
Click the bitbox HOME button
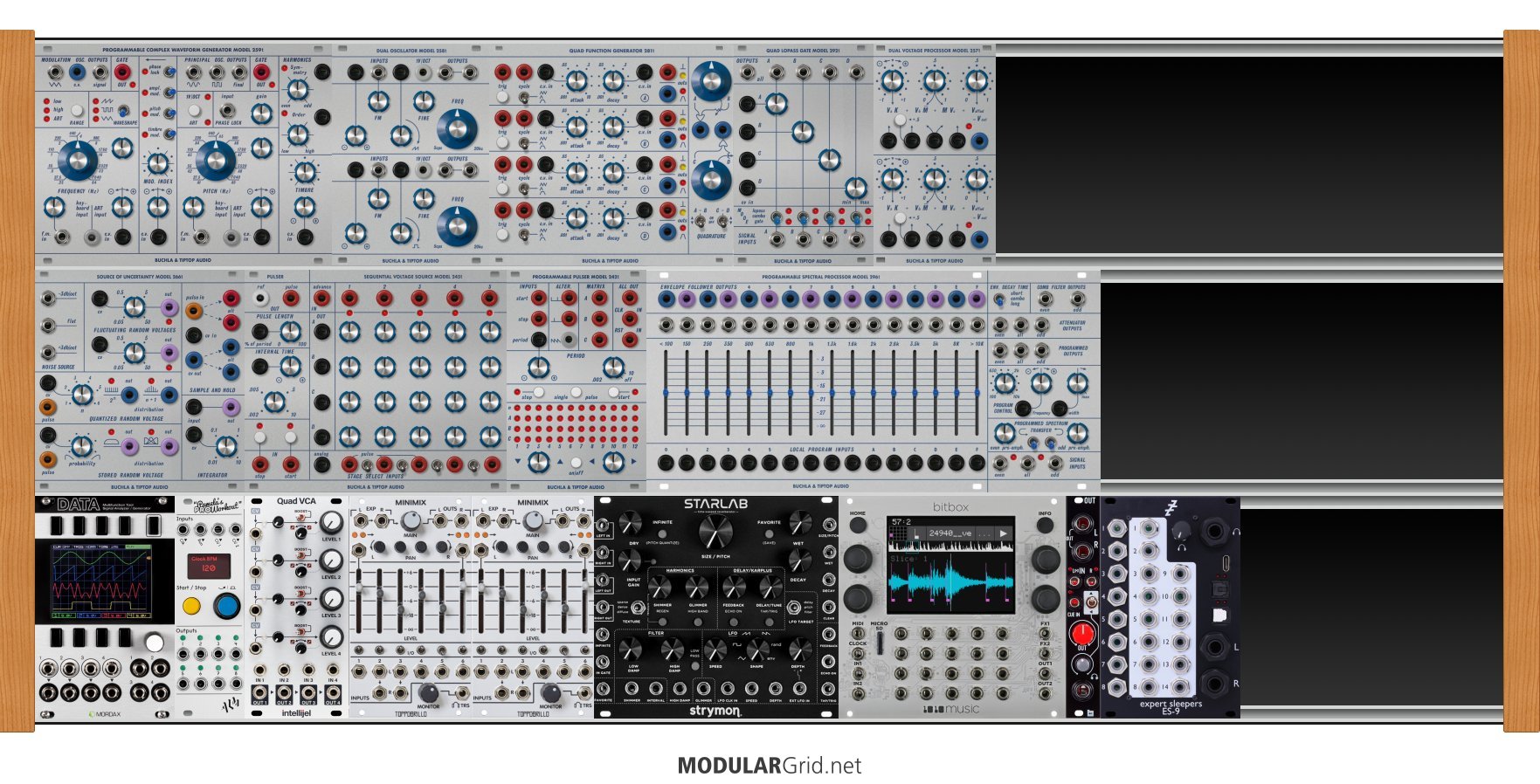coord(858,525)
